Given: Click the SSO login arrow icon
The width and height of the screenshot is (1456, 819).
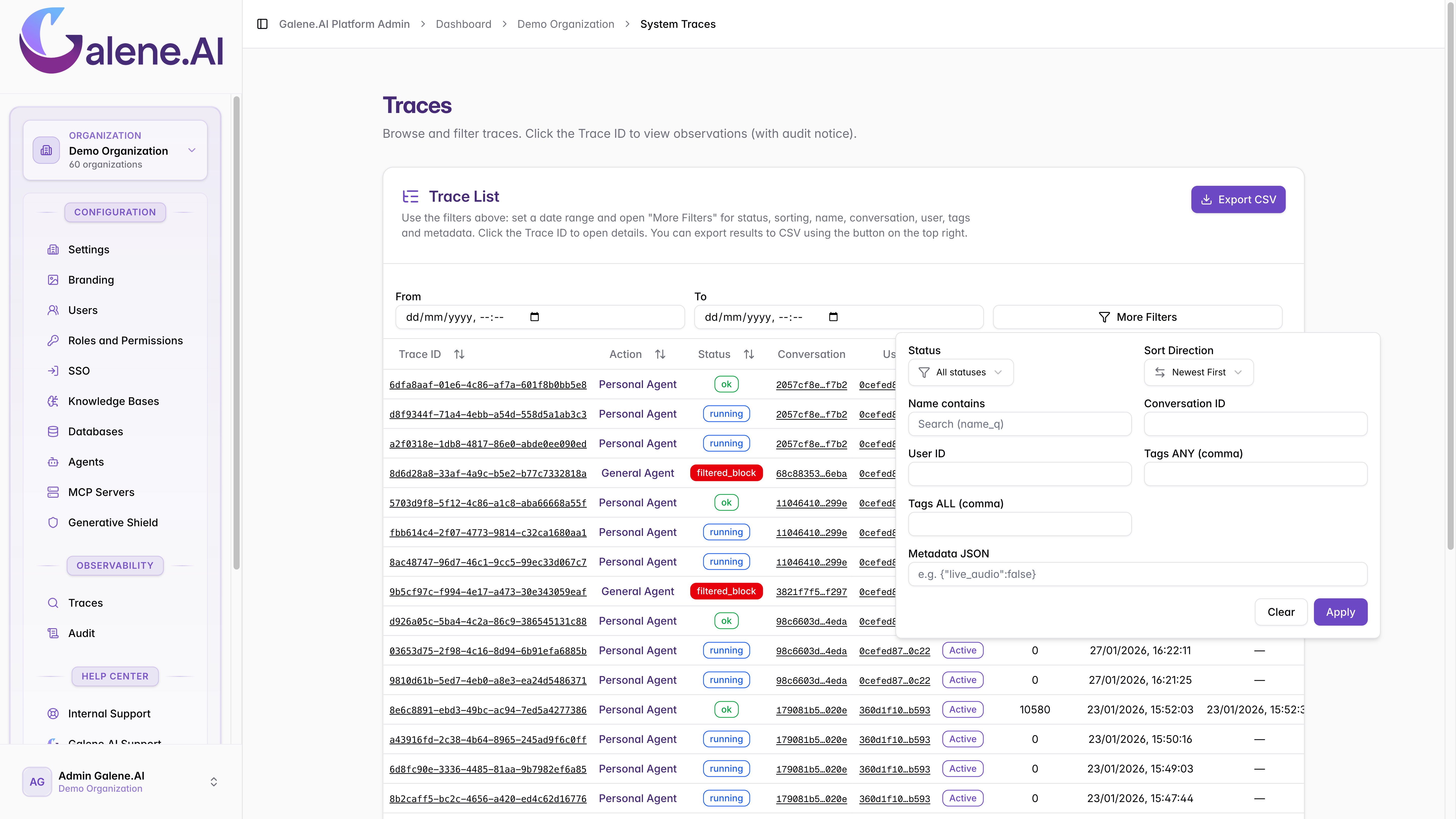Looking at the screenshot, I should (x=53, y=371).
